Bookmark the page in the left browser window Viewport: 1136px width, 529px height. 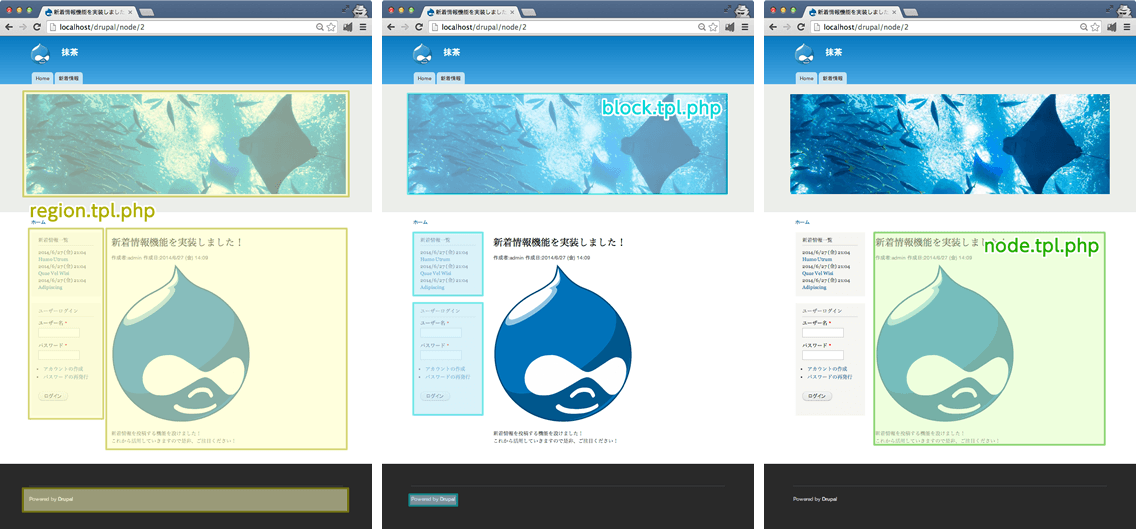click(x=331, y=27)
